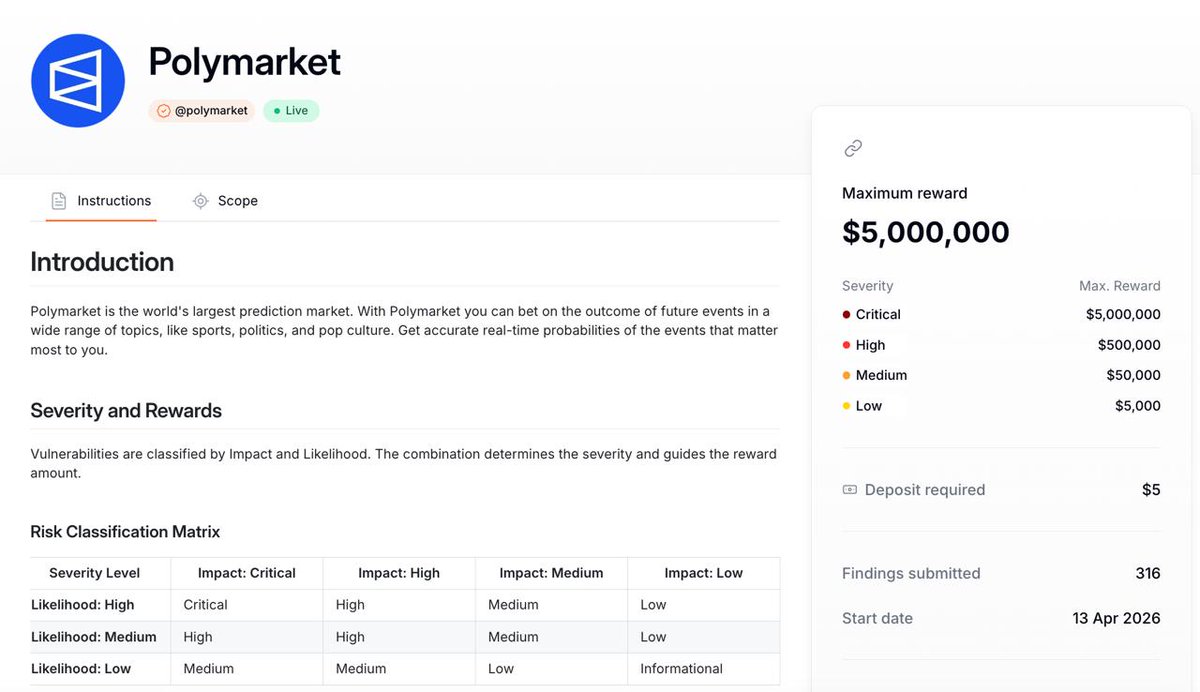Click the High label in reward list
The image size is (1200, 692).
point(870,345)
